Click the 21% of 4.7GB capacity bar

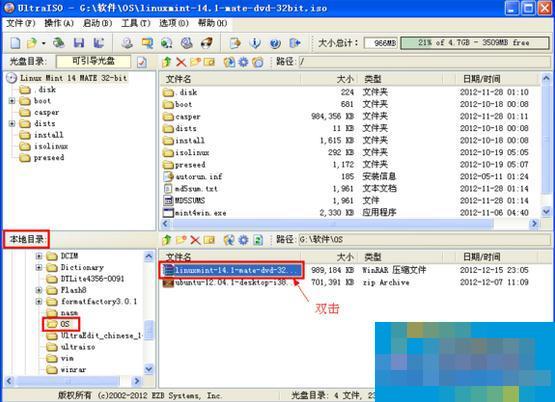475,43
